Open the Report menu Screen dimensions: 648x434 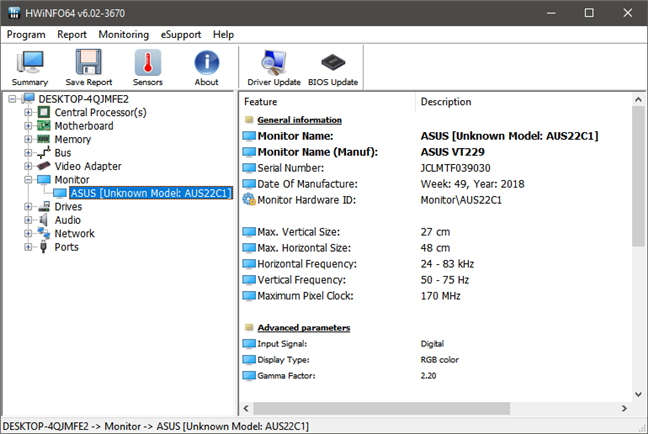72,34
